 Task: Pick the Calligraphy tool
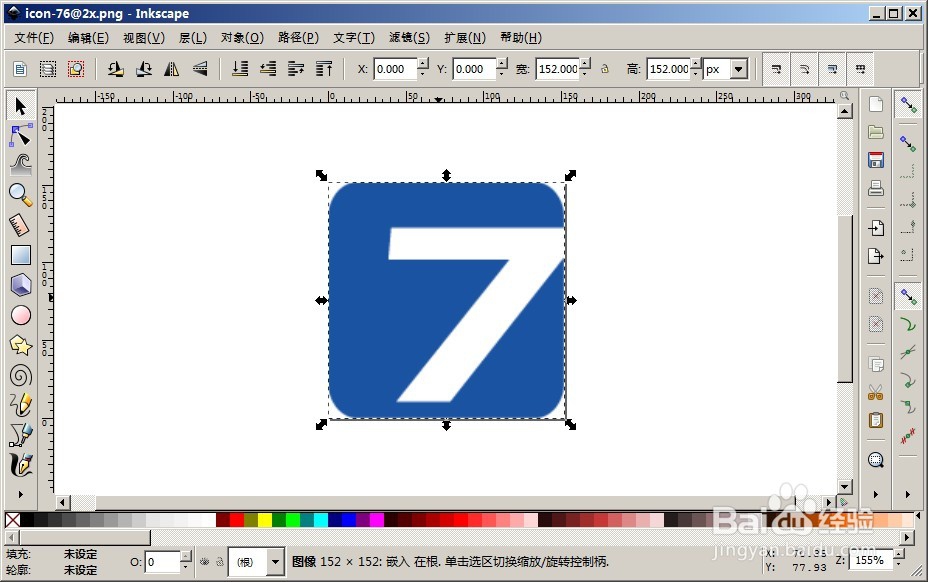point(21,465)
